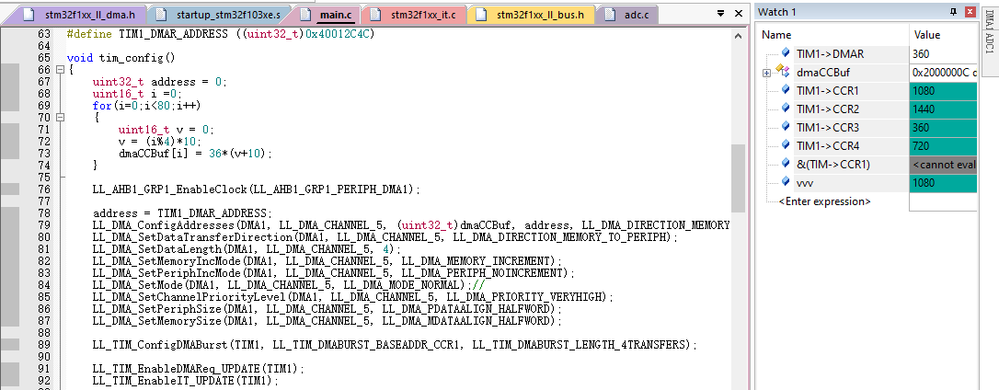This screenshot has width=999, height=390.
Task: Click the Watch 1 panel title
Action: click(777, 11)
